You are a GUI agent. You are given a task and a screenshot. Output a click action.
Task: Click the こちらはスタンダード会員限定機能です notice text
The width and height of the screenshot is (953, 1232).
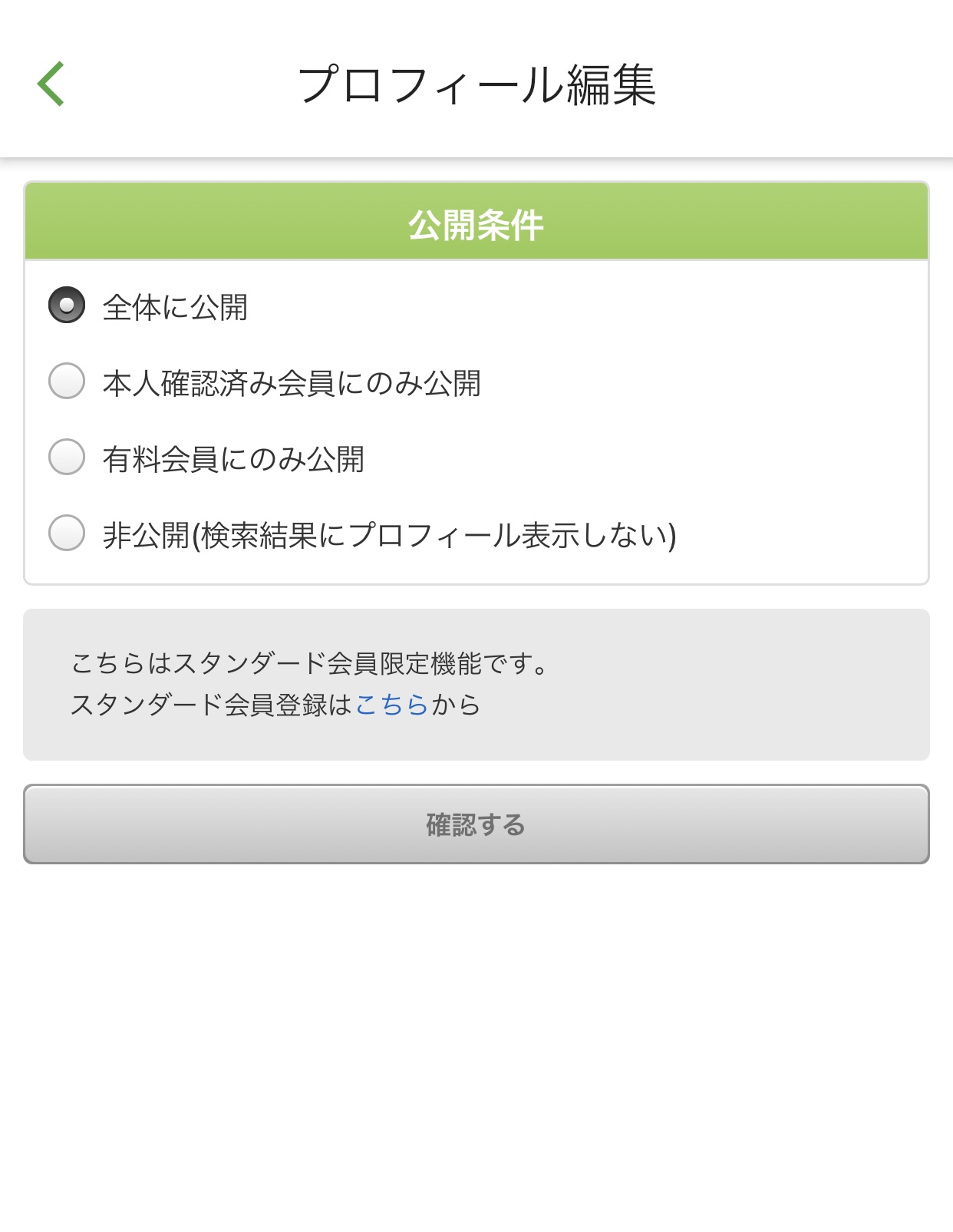310,663
